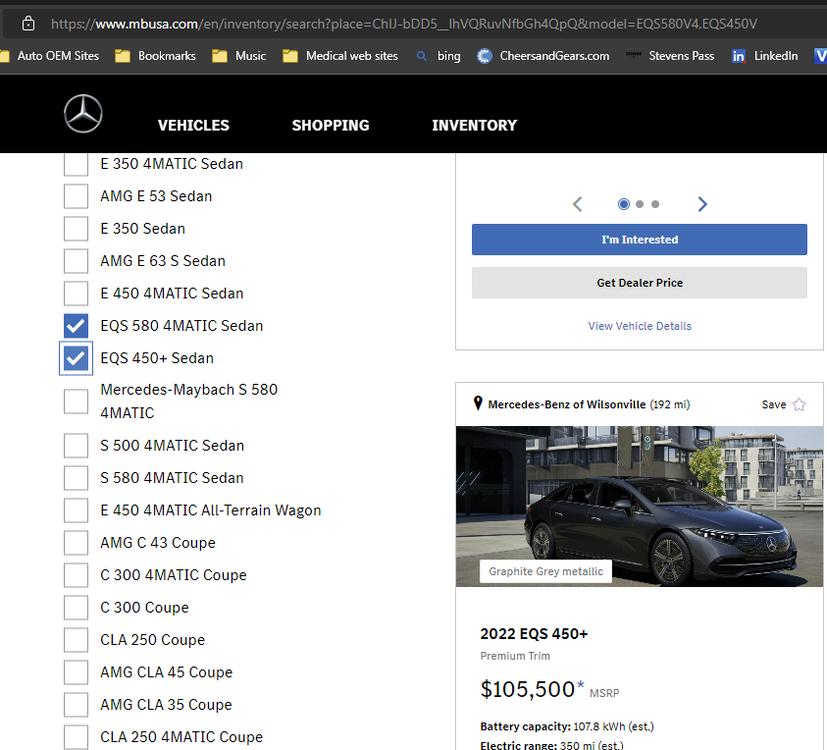
Task: Click the grey EQS 450+ vehicle photo
Action: click(639, 506)
